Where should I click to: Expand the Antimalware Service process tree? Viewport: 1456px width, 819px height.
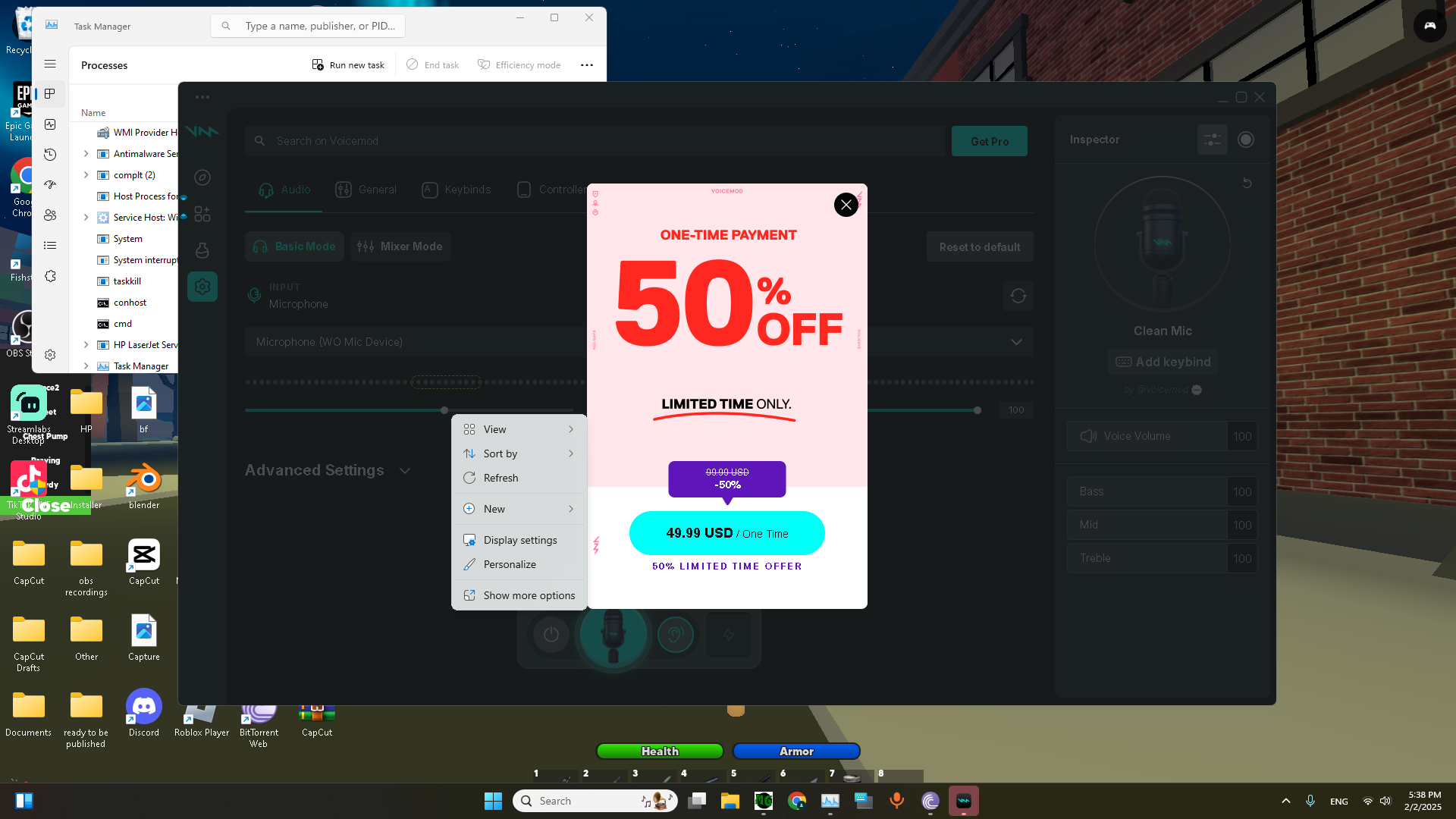(x=86, y=154)
